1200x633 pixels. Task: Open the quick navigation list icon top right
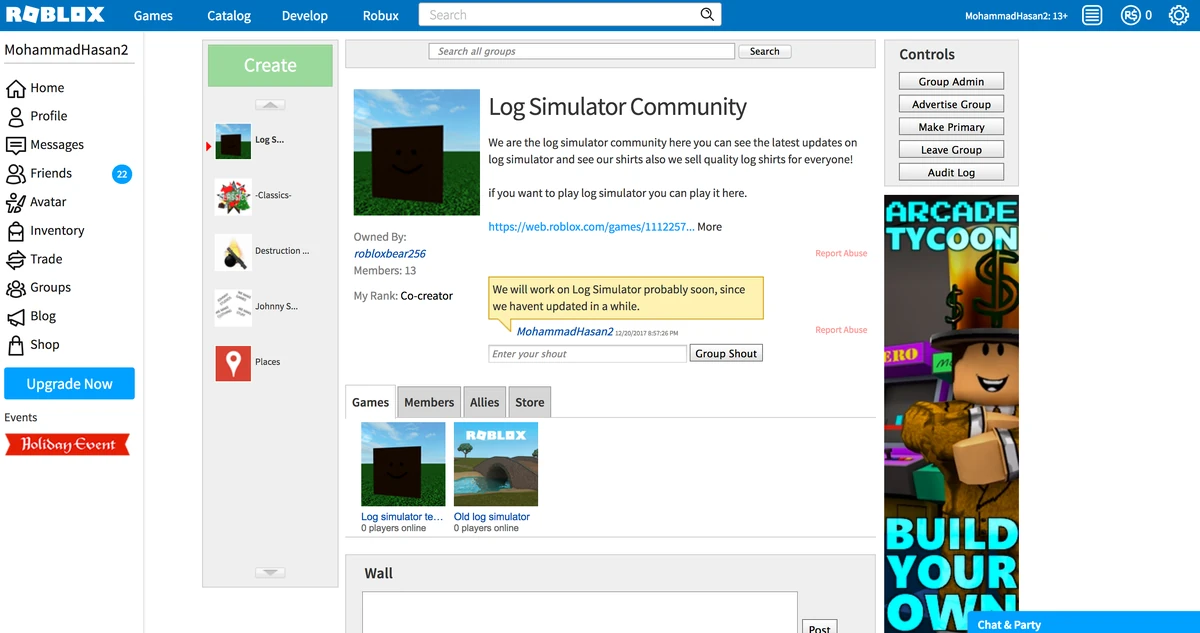tap(1091, 15)
